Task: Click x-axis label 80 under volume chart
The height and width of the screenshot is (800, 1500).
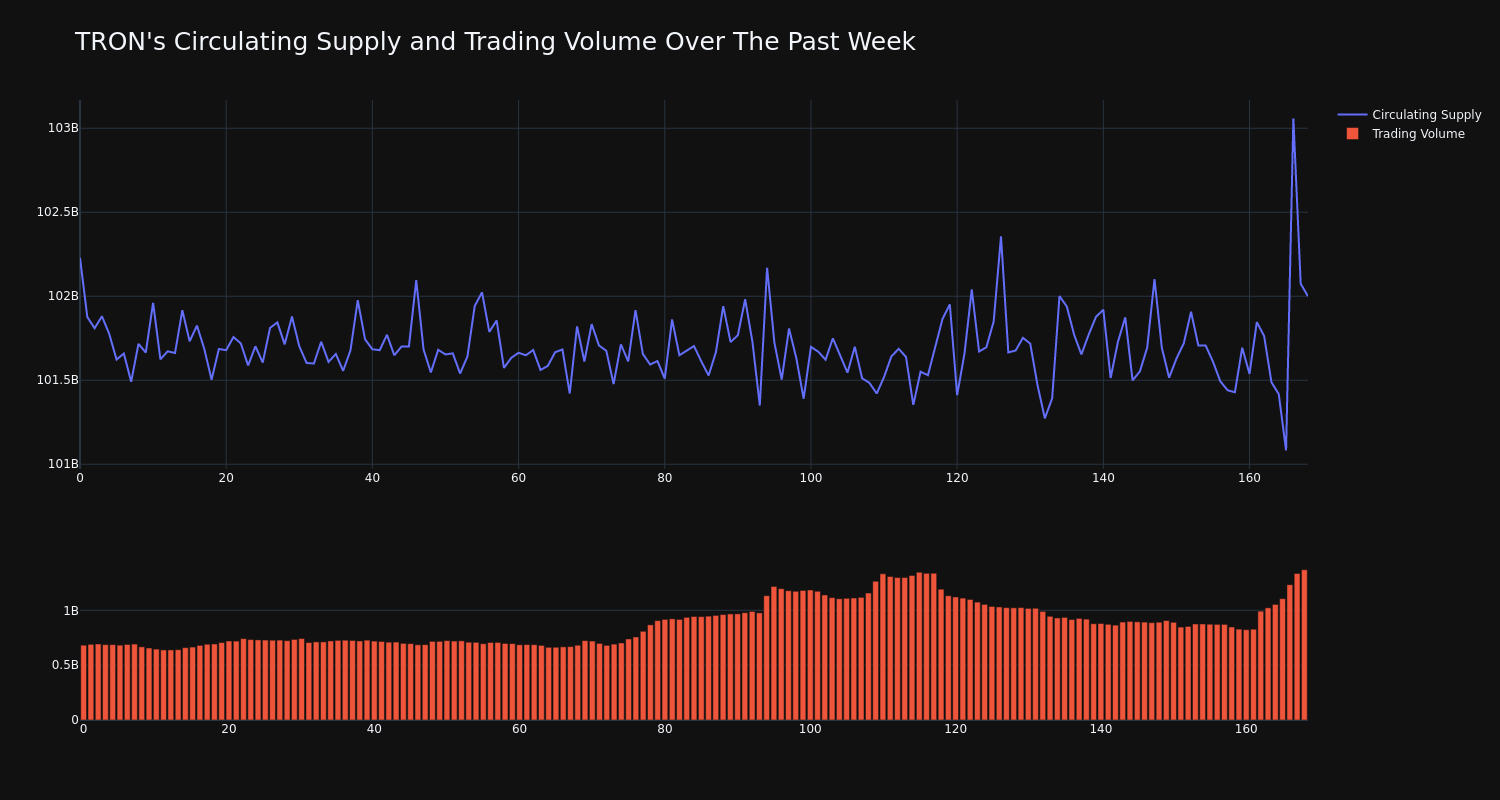Action: click(x=665, y=729)
